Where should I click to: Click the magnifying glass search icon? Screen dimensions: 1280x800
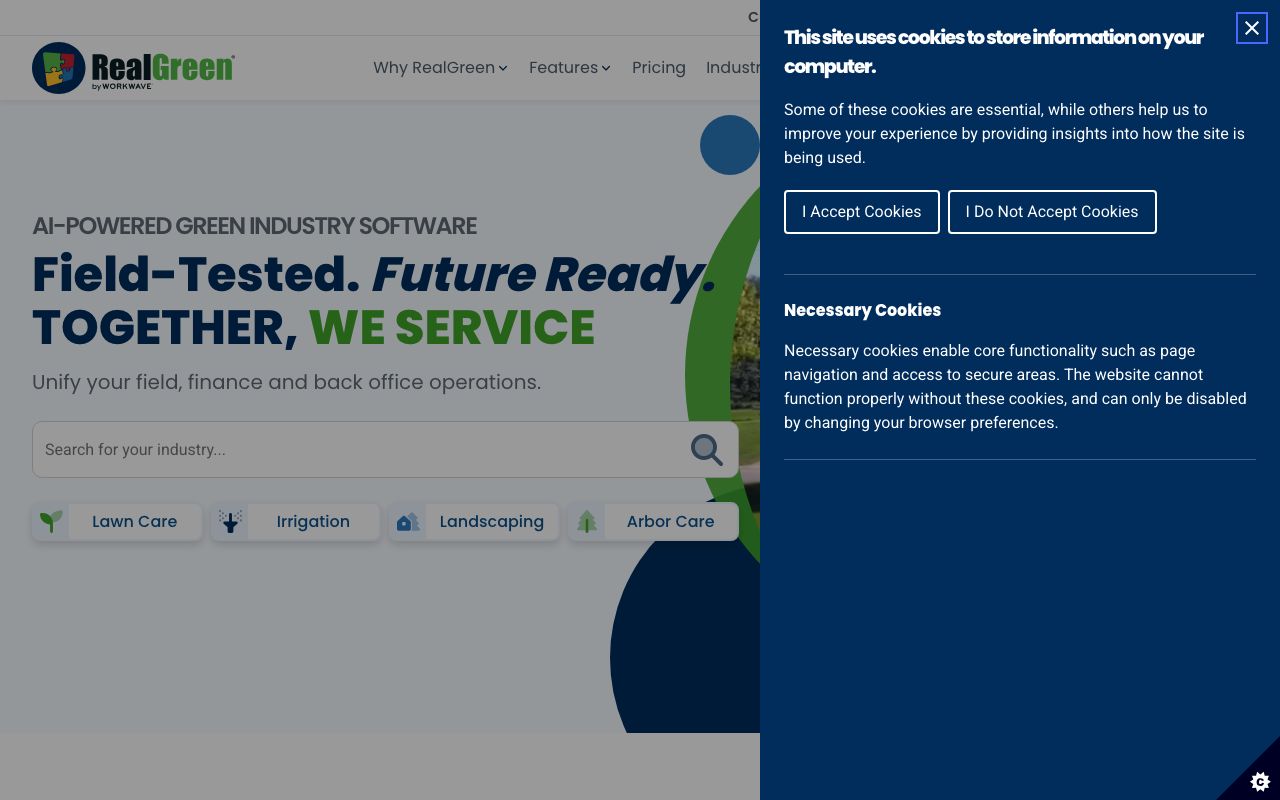pyautogui.click(x=706, y=450)
